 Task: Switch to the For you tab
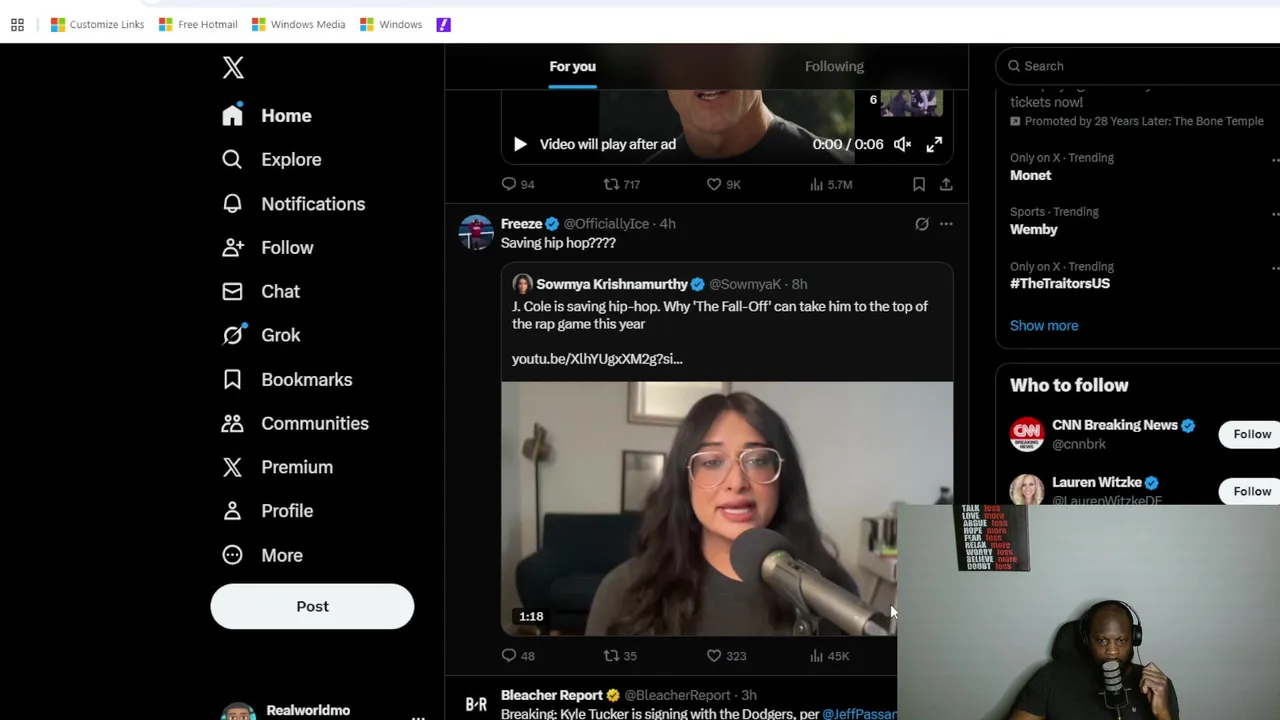pyautogui.click(x=572, y=66)
